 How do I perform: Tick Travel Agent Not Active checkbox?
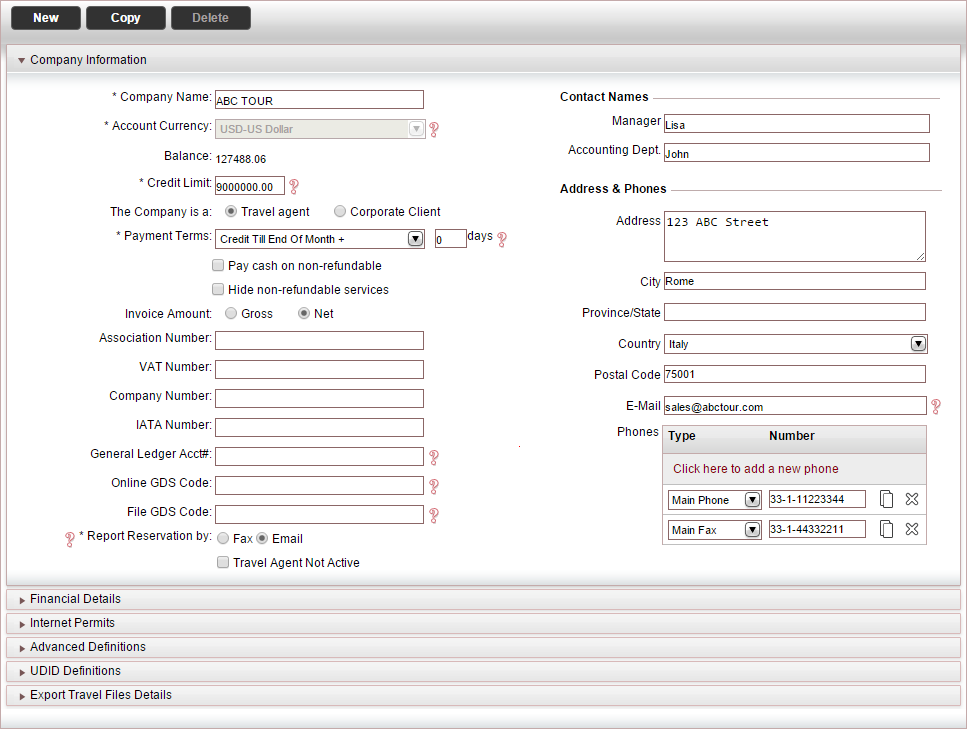point(223,562)
